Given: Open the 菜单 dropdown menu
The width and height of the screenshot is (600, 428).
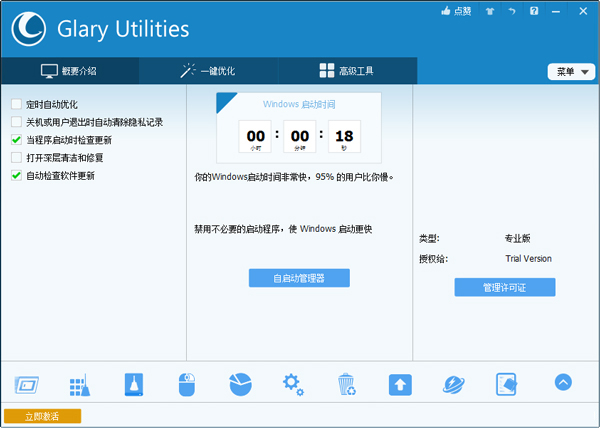Looking at the screenshot, I should tap(571, 72).
